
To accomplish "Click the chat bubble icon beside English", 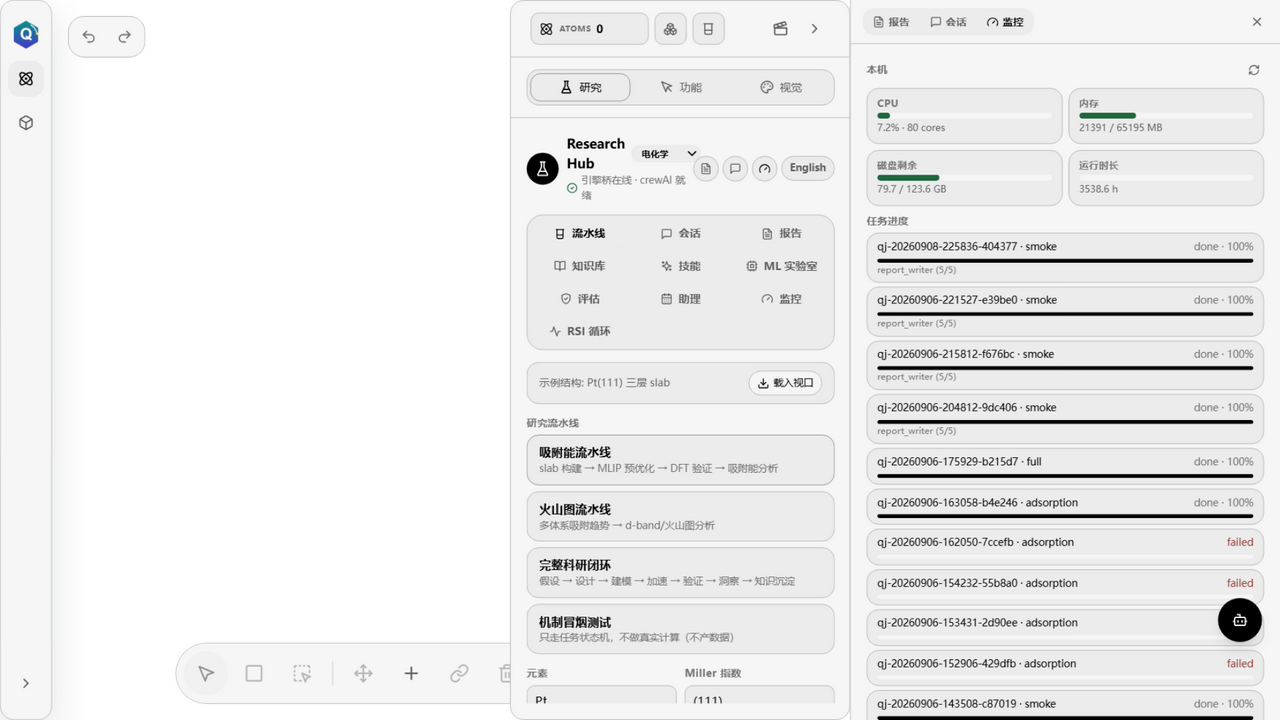I will 735,168.
